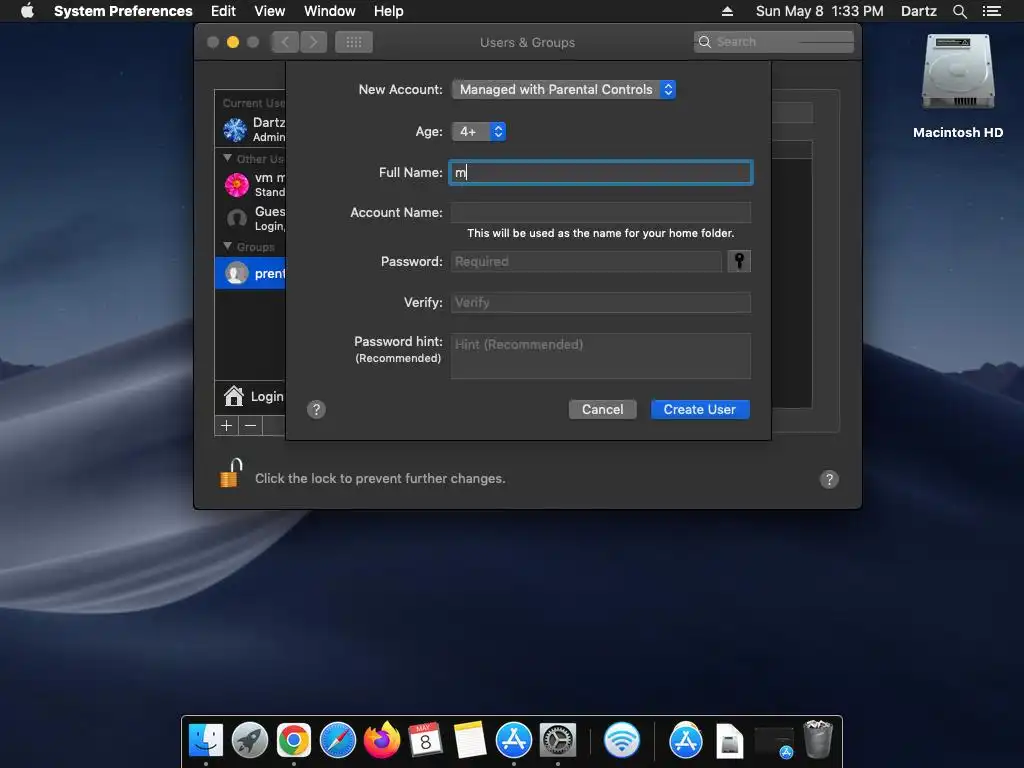Open the Window menu
The width and height of the screenshot is (1024, 768).
[x=330, y=11]
